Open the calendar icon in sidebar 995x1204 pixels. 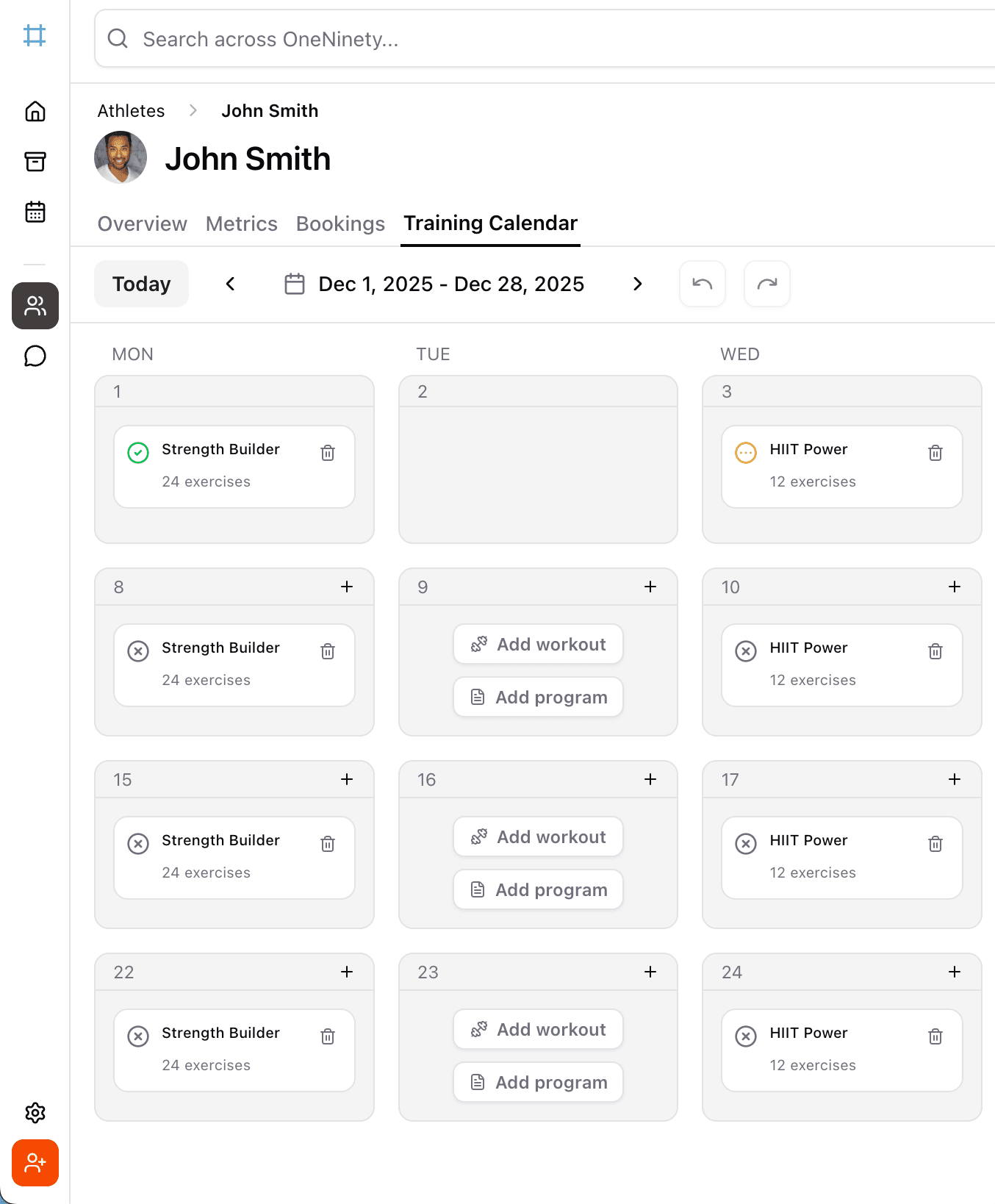coord(35,212)
